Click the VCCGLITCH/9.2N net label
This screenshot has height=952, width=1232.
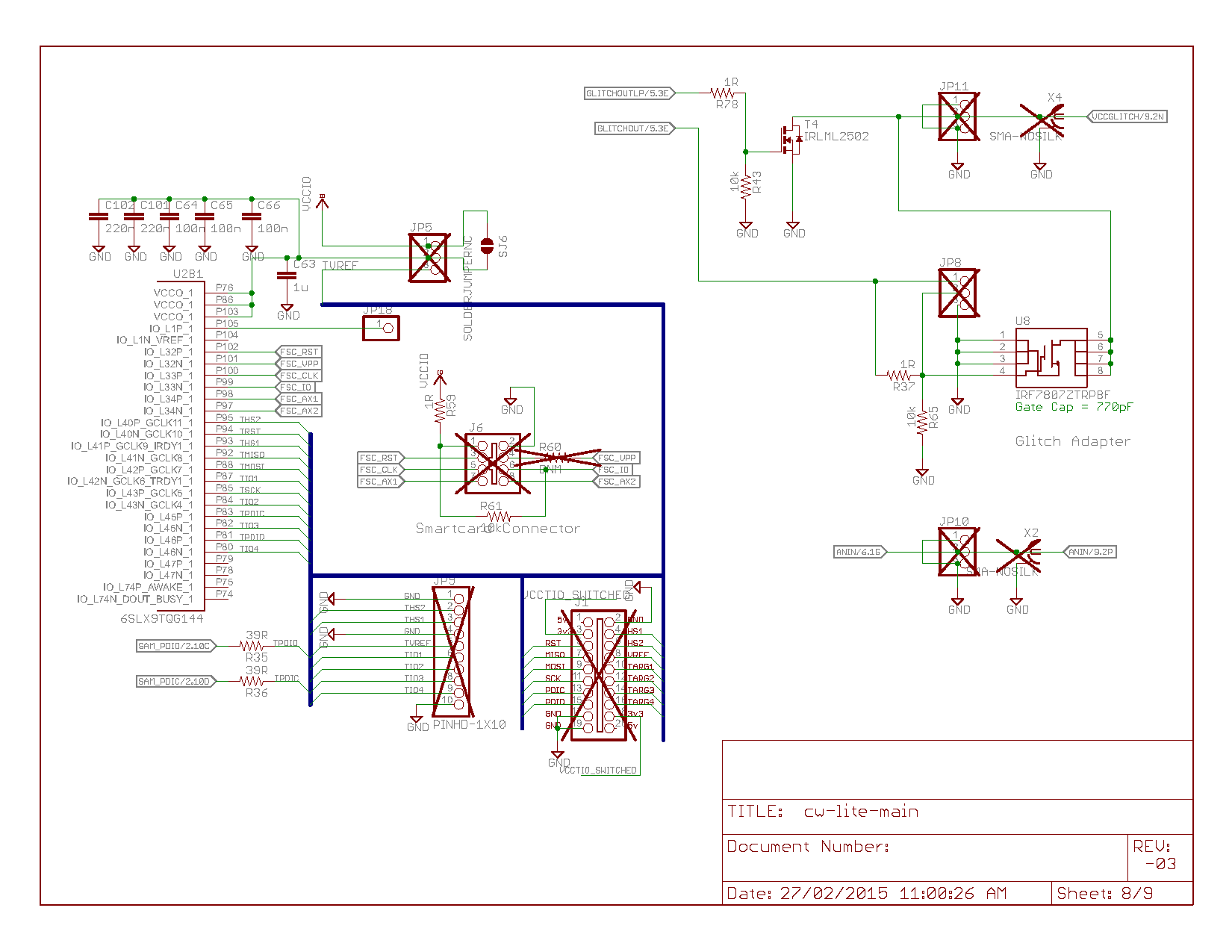1127,116
